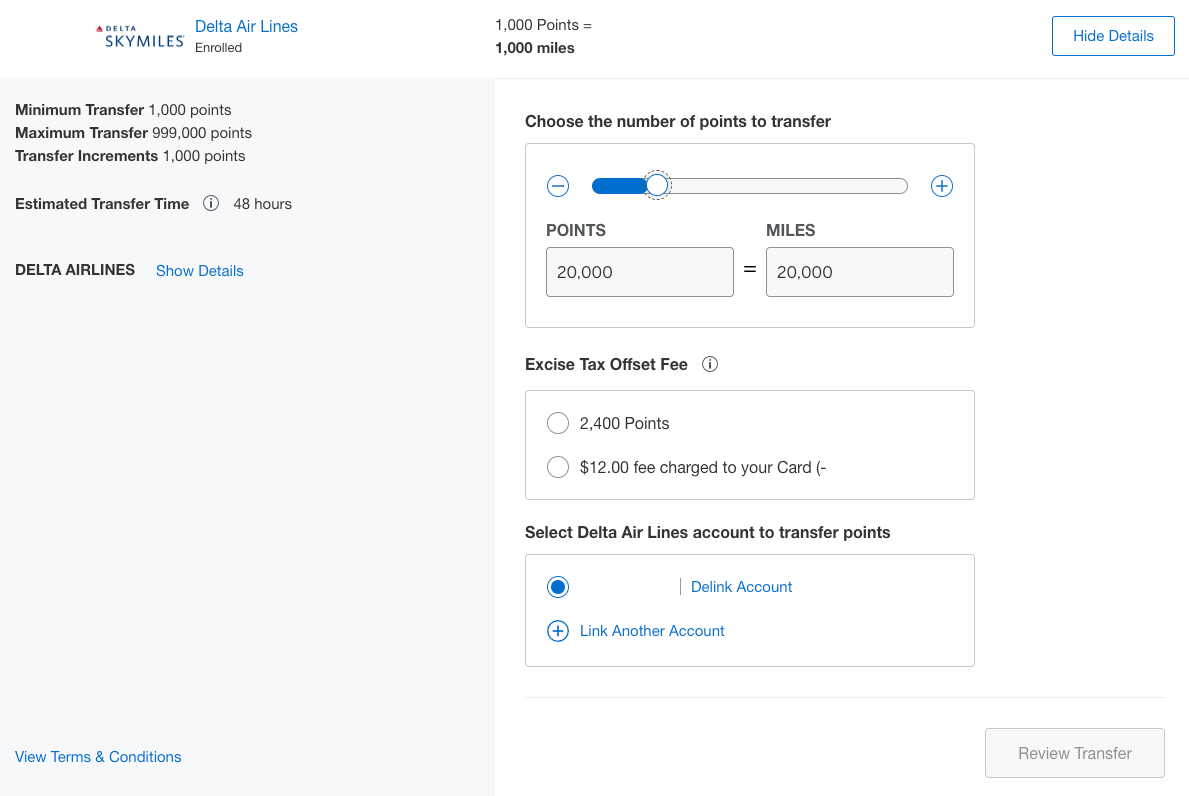Click the Delta Air Lines header link
Screen dimensions: 1189x796
[246, 26]
